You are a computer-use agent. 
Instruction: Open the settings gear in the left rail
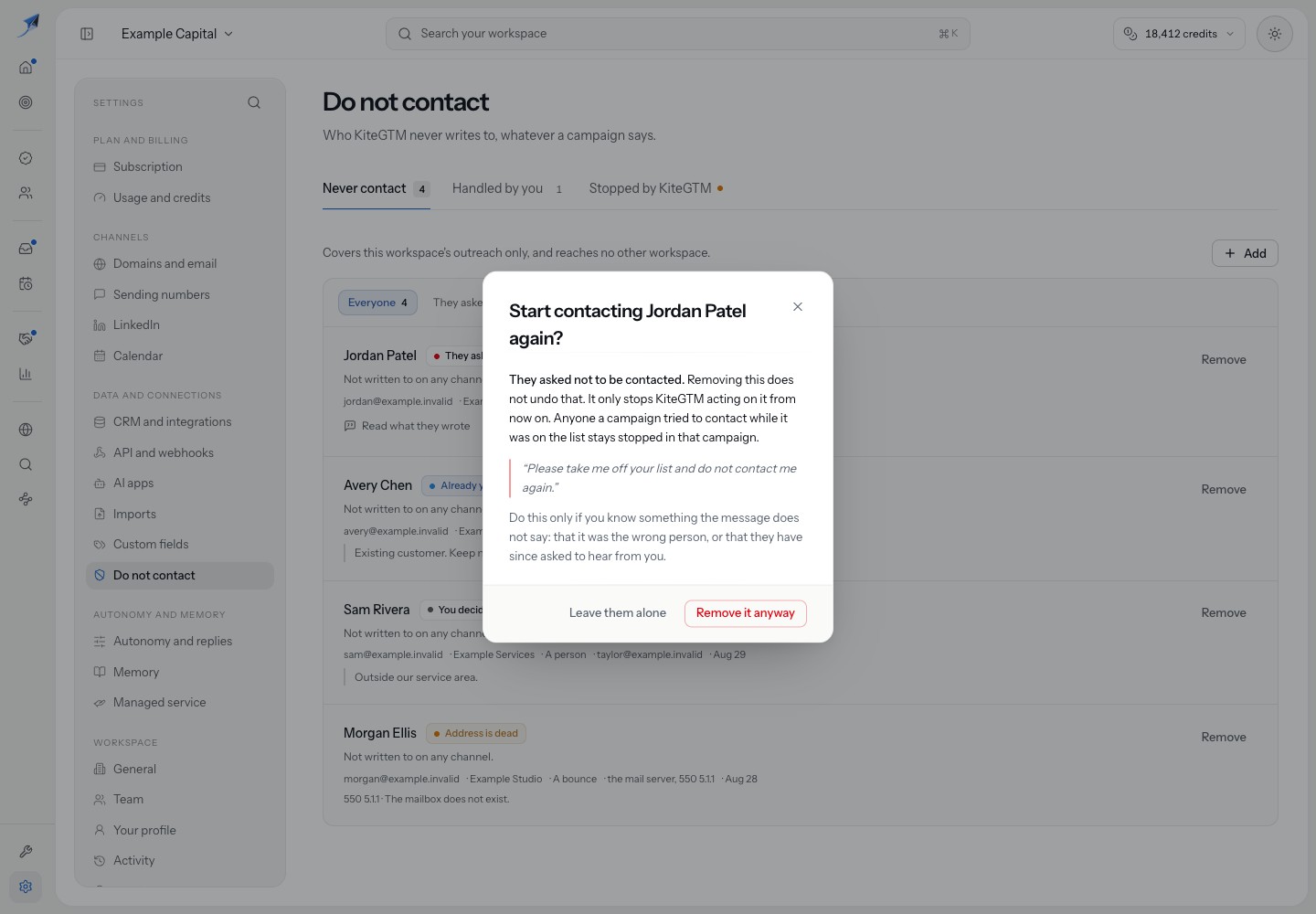(26, 887)
